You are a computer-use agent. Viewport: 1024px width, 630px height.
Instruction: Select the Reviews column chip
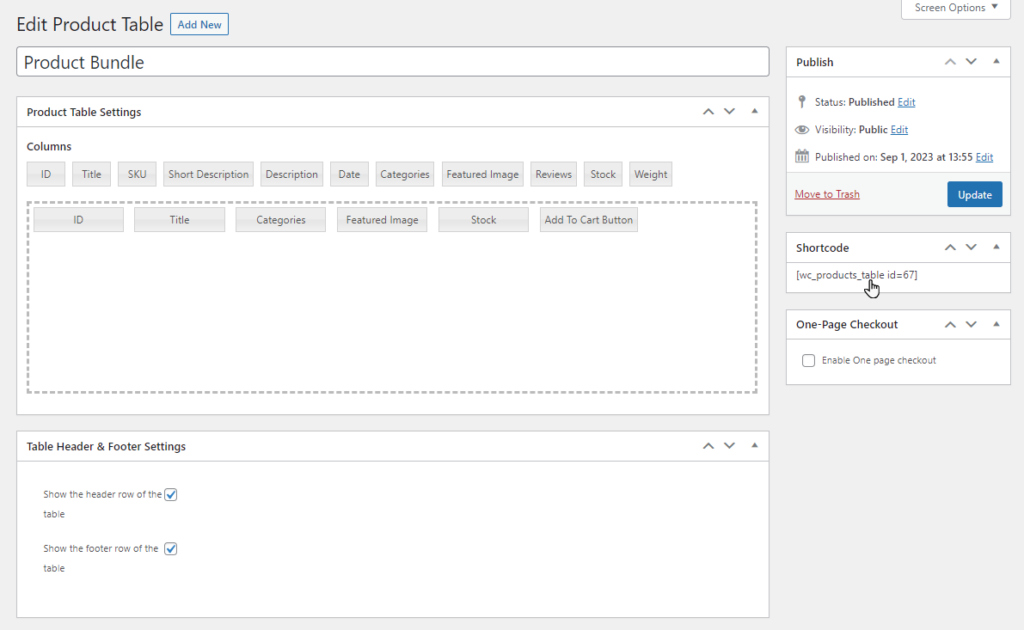553,174
